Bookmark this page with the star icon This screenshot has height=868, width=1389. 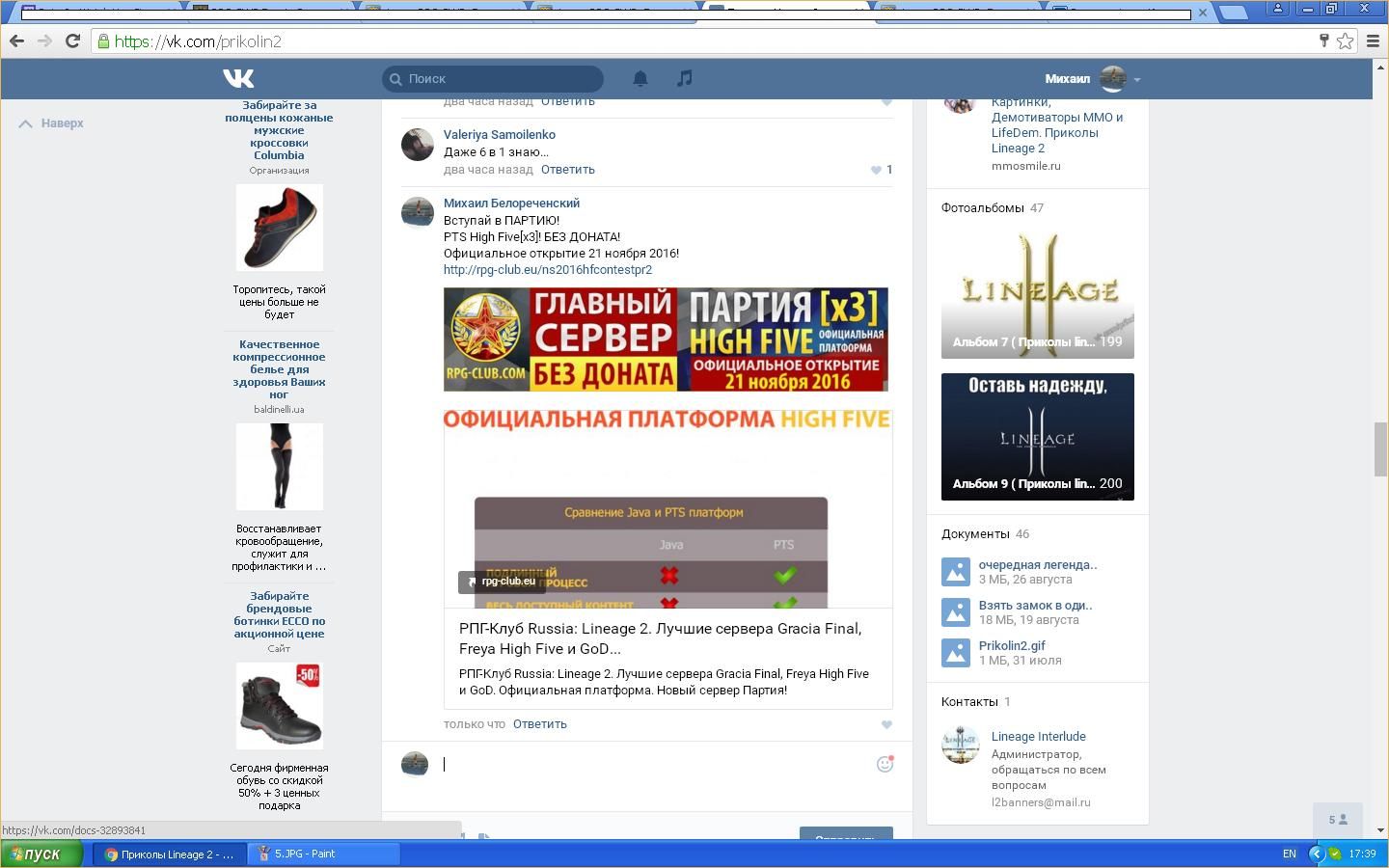click(1345, 41)
